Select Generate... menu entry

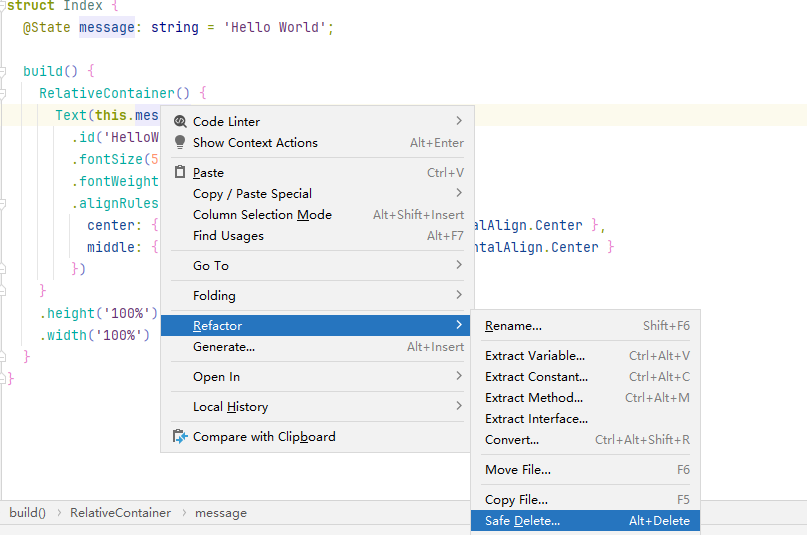click(x=224, y=347)
